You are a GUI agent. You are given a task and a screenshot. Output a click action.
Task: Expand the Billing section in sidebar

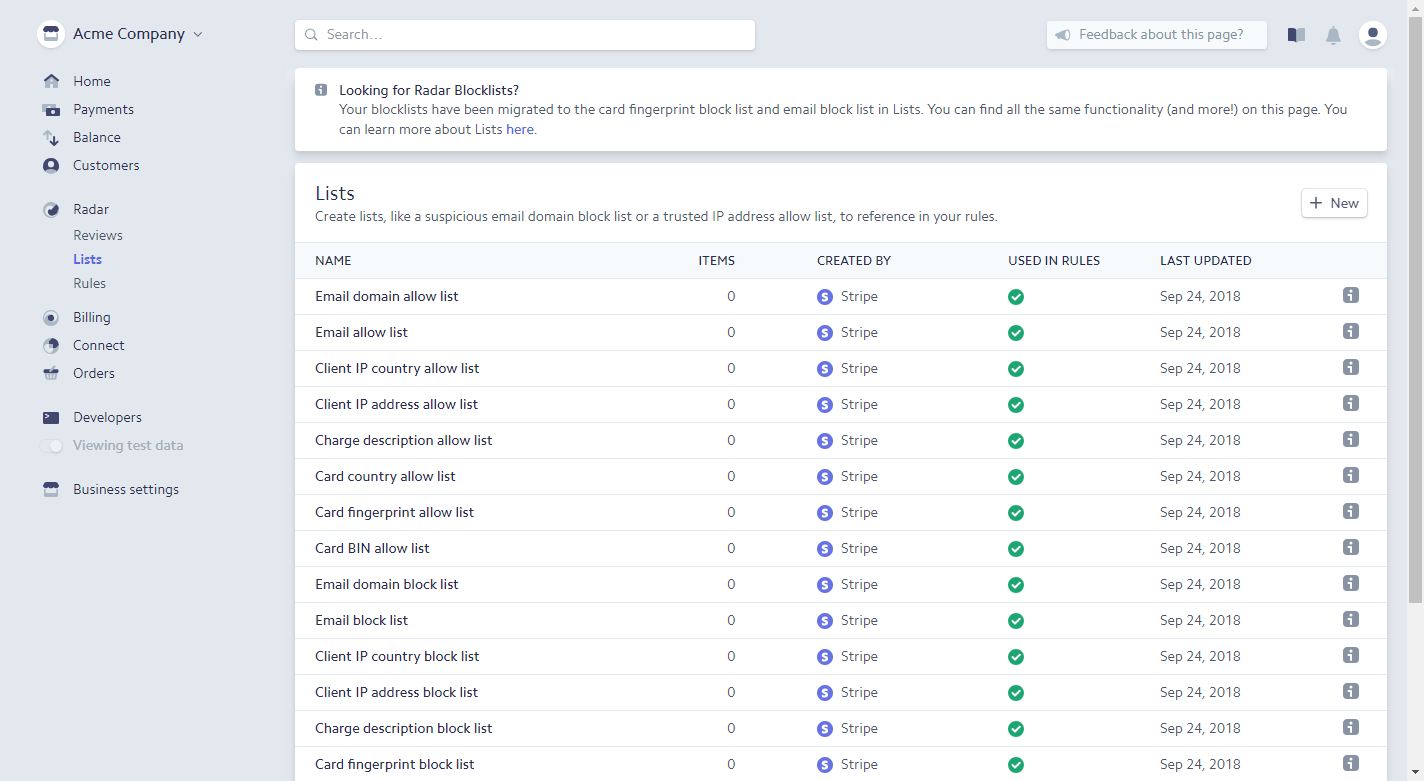pyautogui.click(x=91, y=317)
